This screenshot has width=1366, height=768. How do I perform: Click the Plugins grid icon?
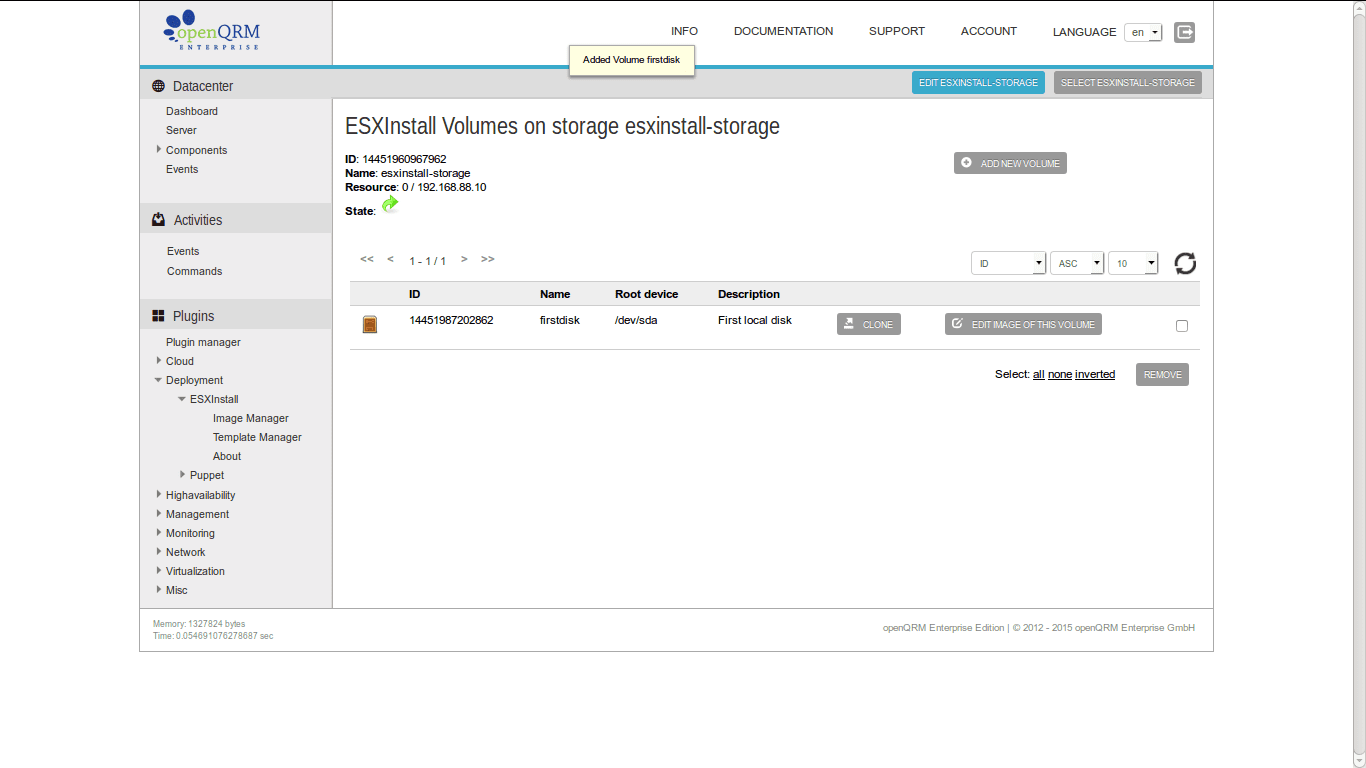tap(158, 316)
